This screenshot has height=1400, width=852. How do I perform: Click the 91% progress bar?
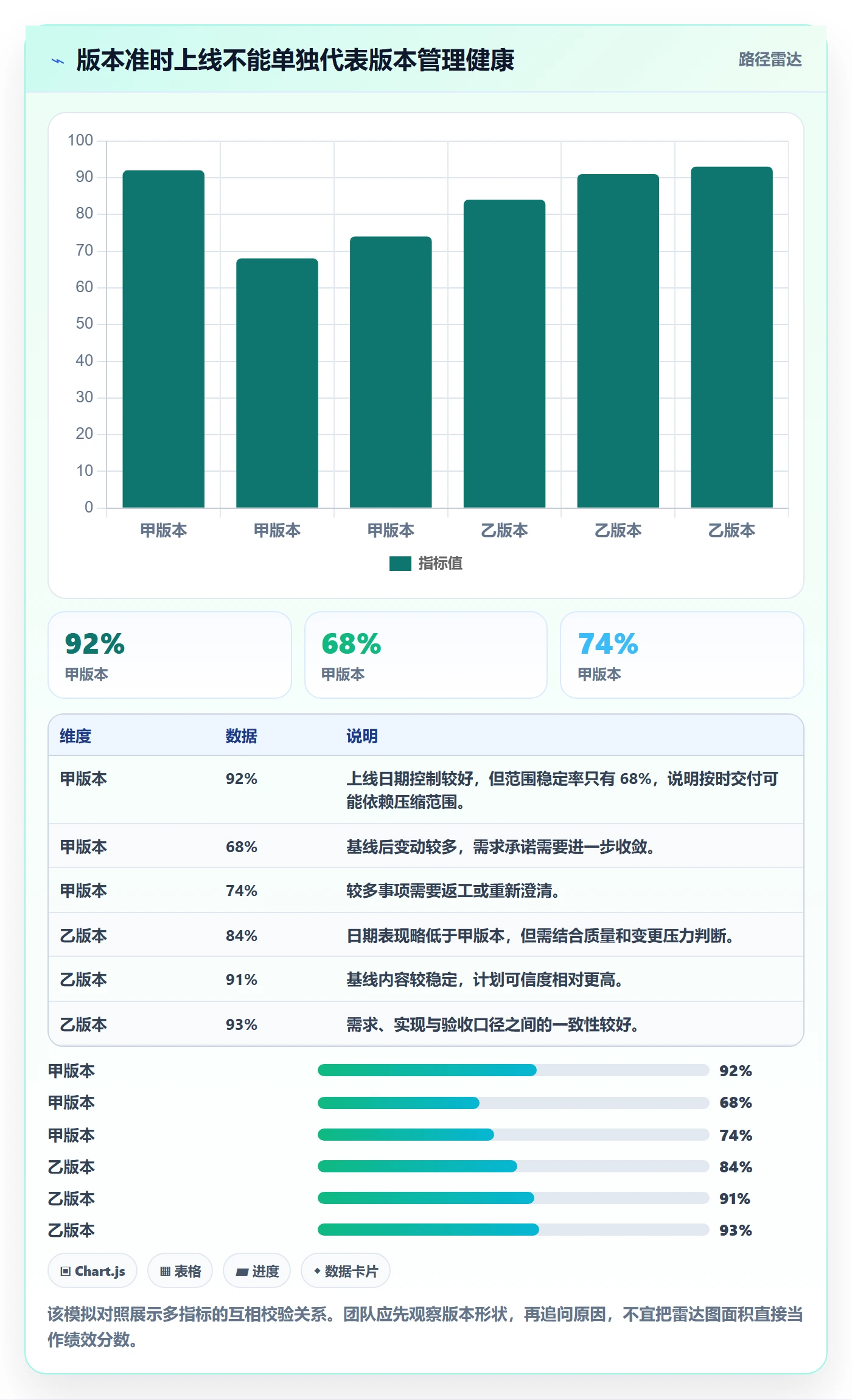pos(514,1198)
